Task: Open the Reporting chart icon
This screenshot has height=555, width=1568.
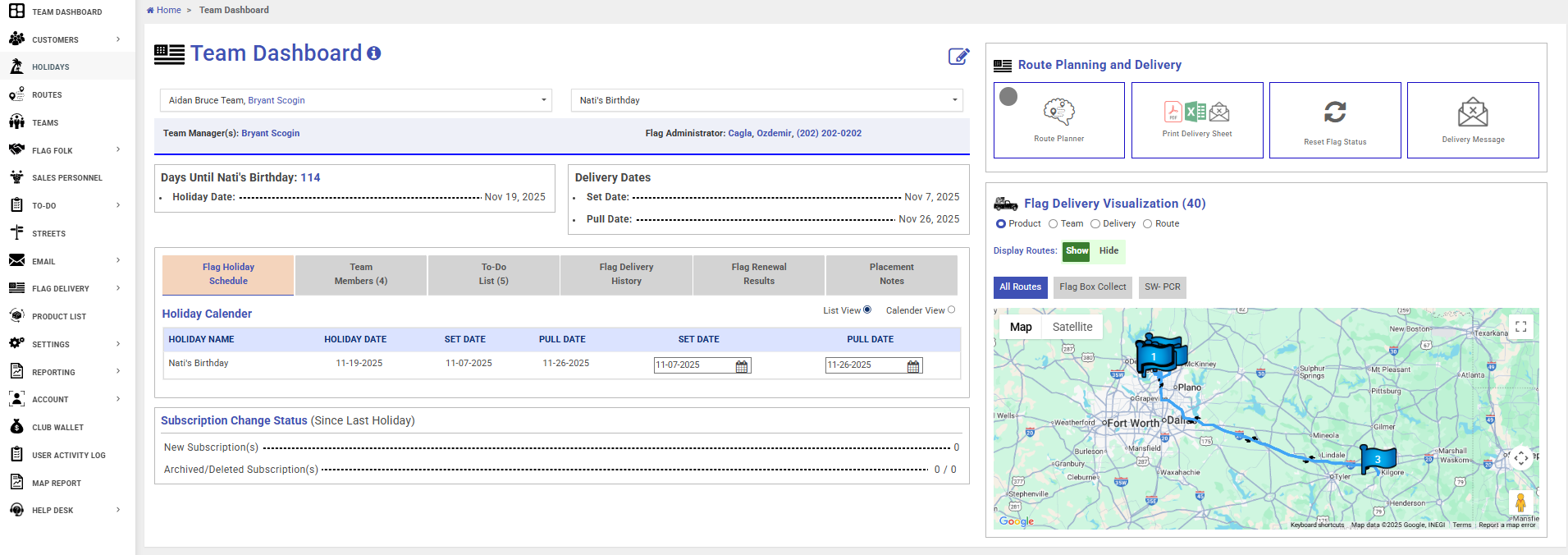Action: point(16,371)
